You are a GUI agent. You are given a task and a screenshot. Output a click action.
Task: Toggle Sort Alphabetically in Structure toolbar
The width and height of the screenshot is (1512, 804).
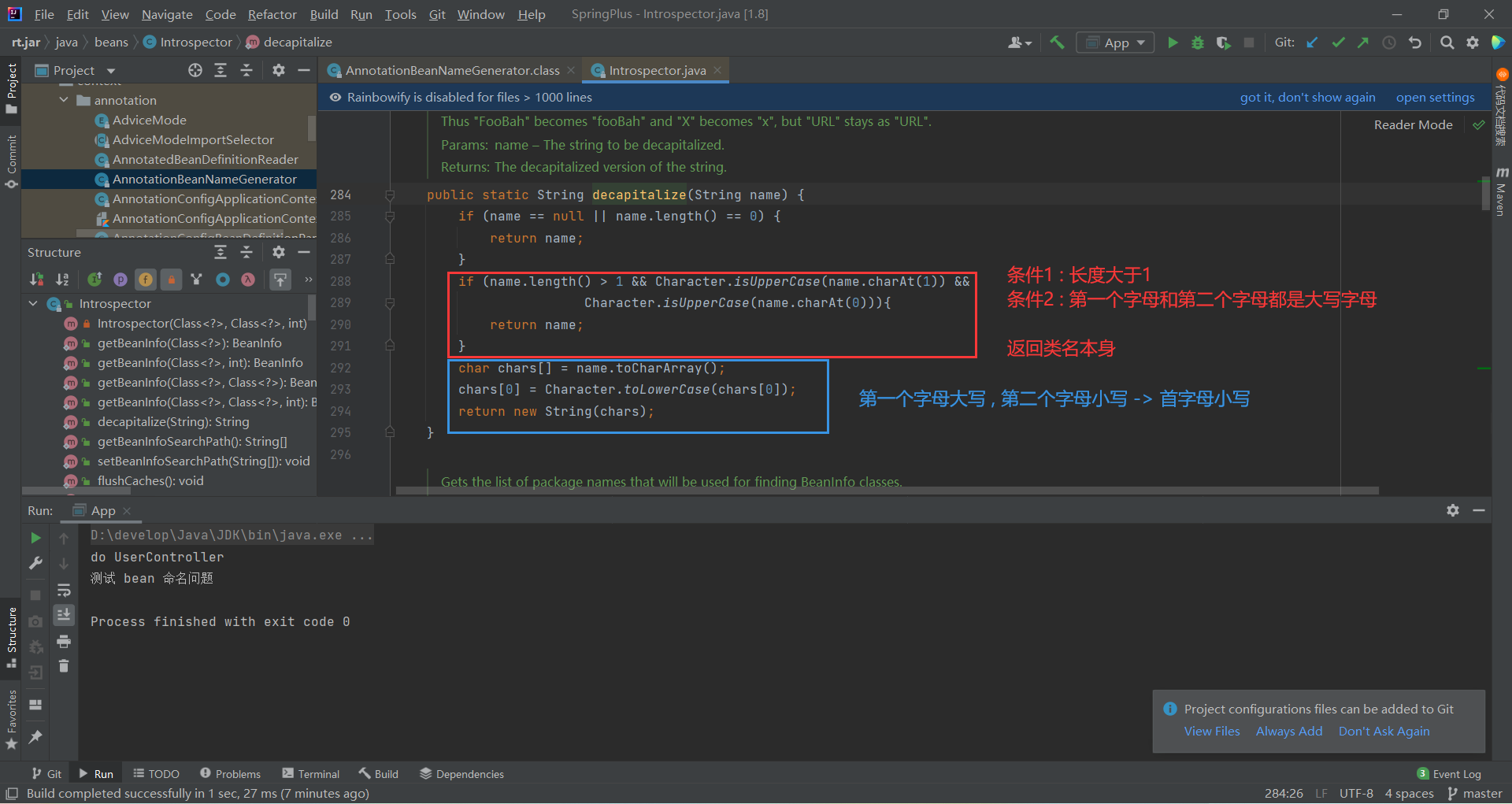click(x=62, y=280)
